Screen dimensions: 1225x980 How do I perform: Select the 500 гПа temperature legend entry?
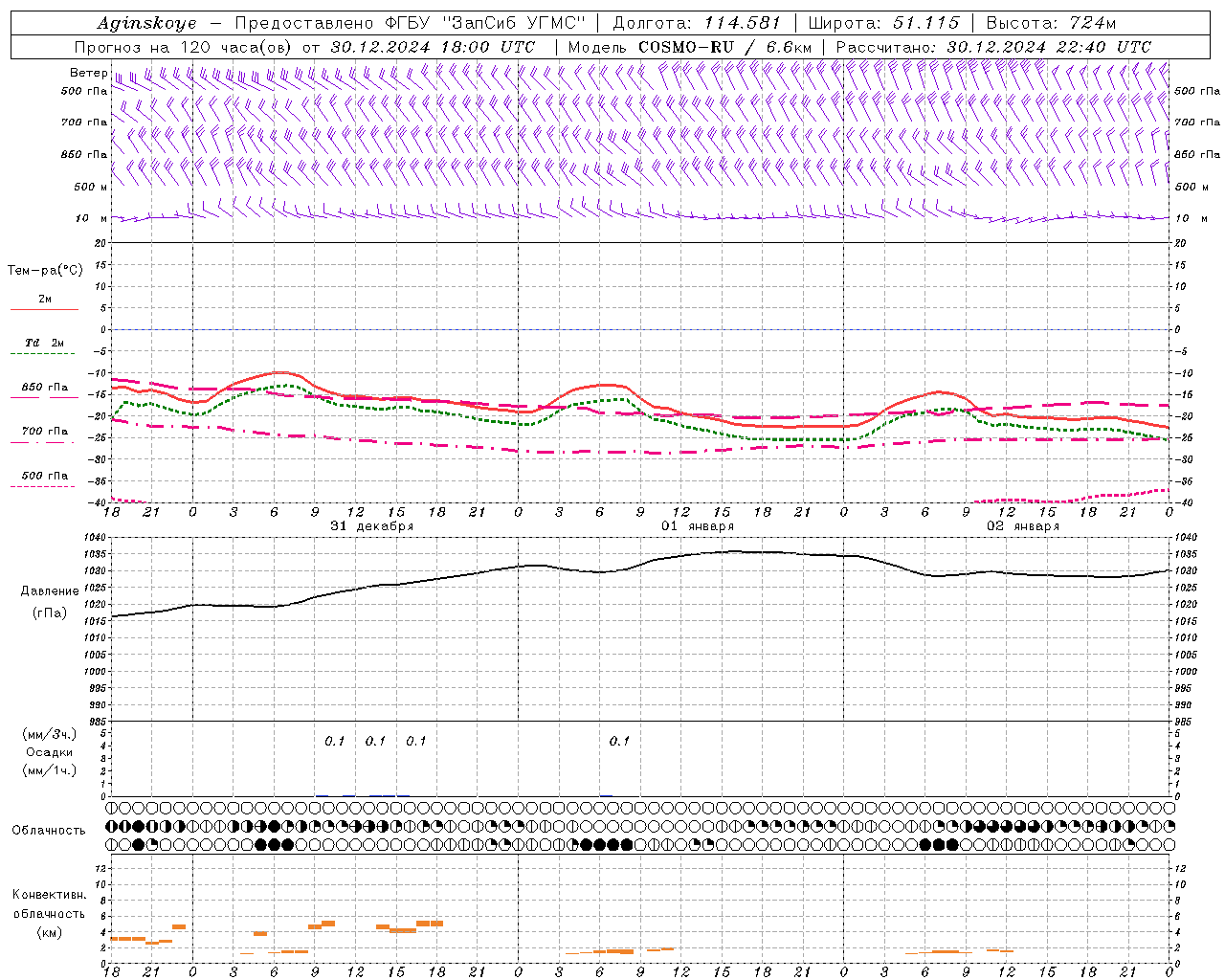tap(44, 476)
